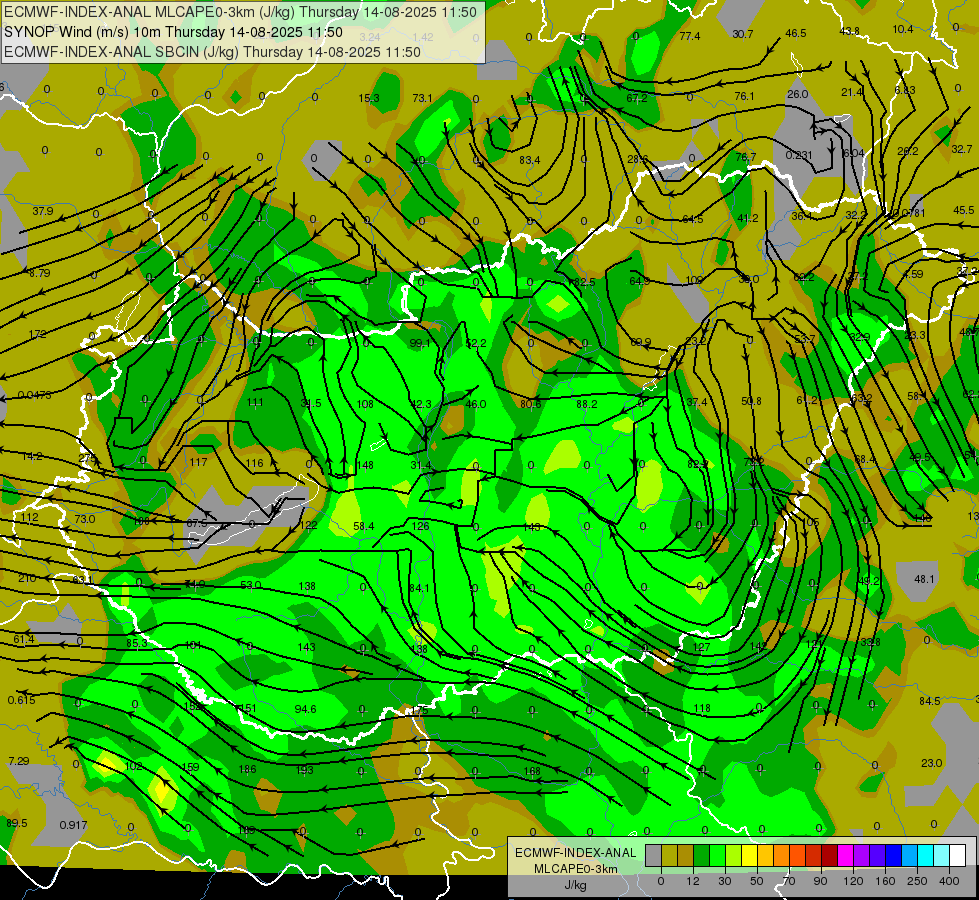Select the purple legend swatch

tap(862, 855)
